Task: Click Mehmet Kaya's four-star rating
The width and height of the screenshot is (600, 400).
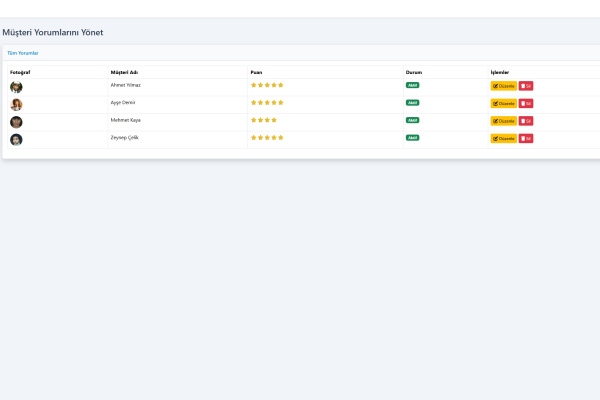Action: tap(264, 120)
